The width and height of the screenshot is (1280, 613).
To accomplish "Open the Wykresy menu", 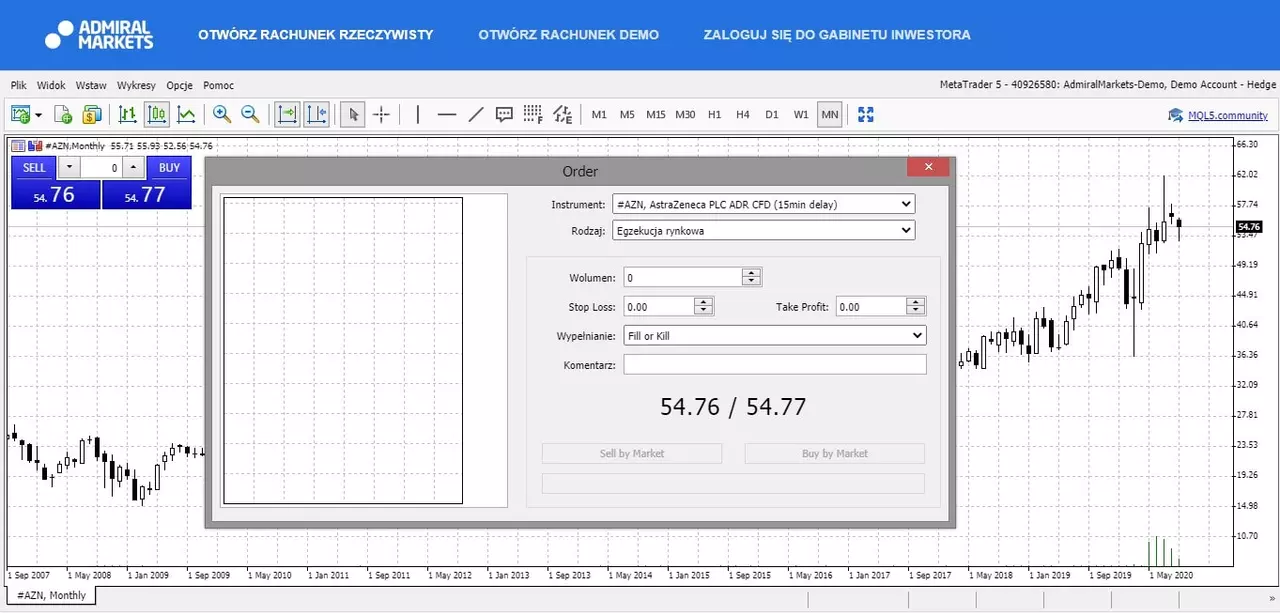I will click(136, 86).
